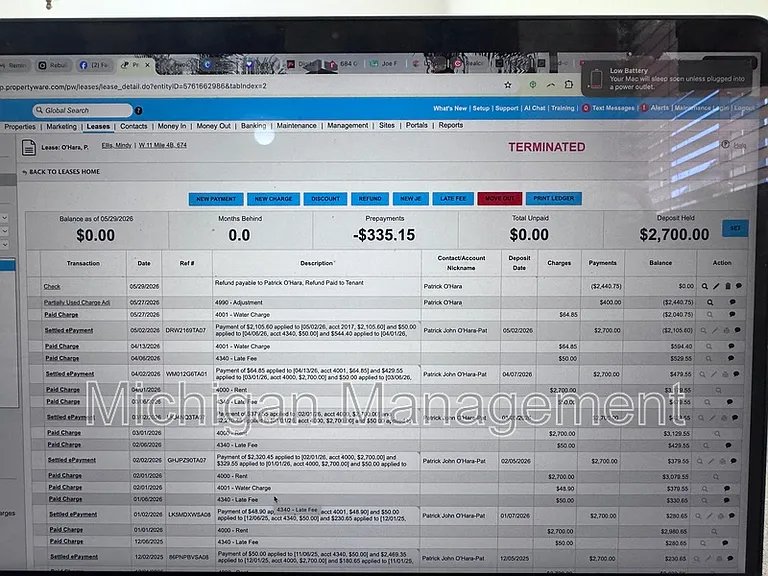
Task: Click the browser address bar URL
Action: coord(133,86)
